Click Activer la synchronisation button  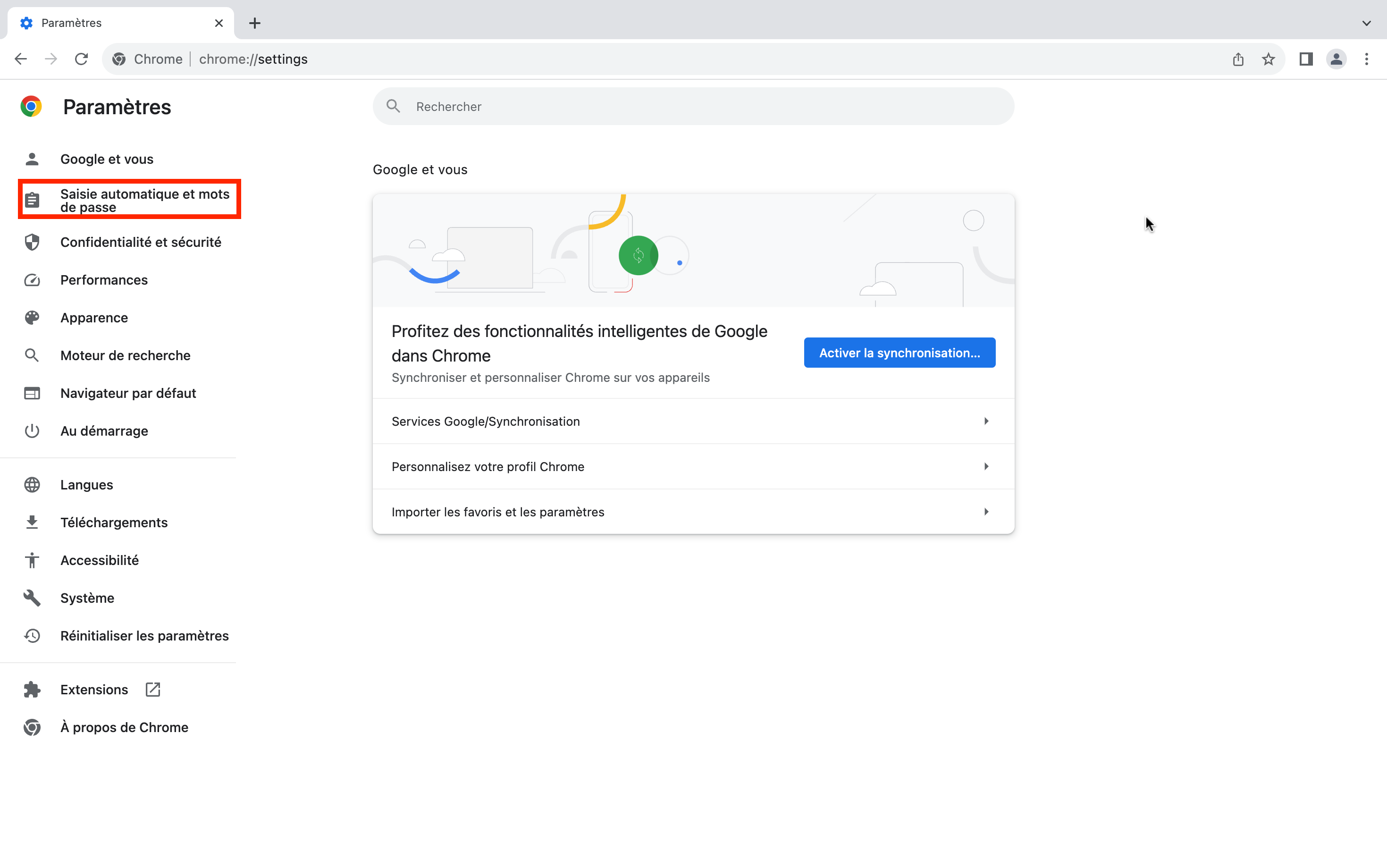tap(899, 353)
